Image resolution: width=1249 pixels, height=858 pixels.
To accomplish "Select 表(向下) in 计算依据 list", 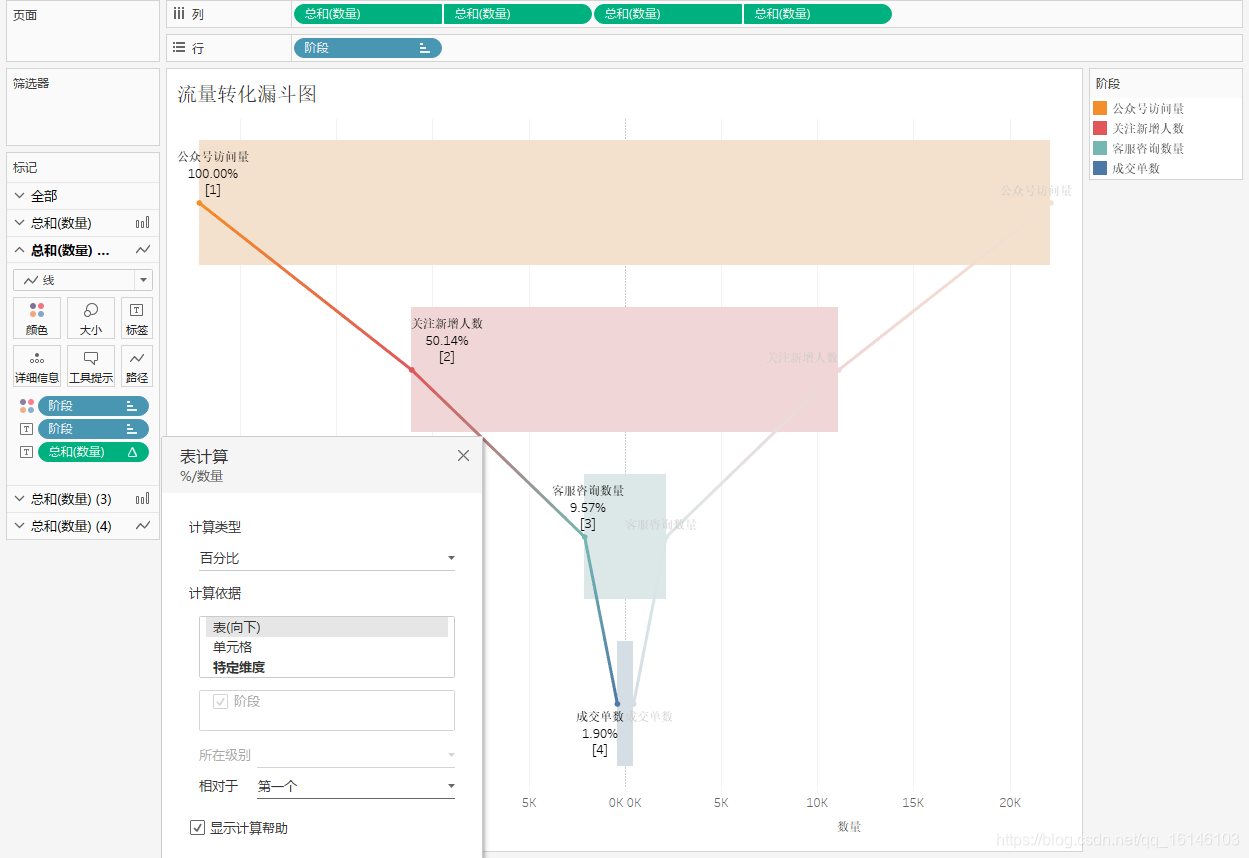I will coord(327,627).
